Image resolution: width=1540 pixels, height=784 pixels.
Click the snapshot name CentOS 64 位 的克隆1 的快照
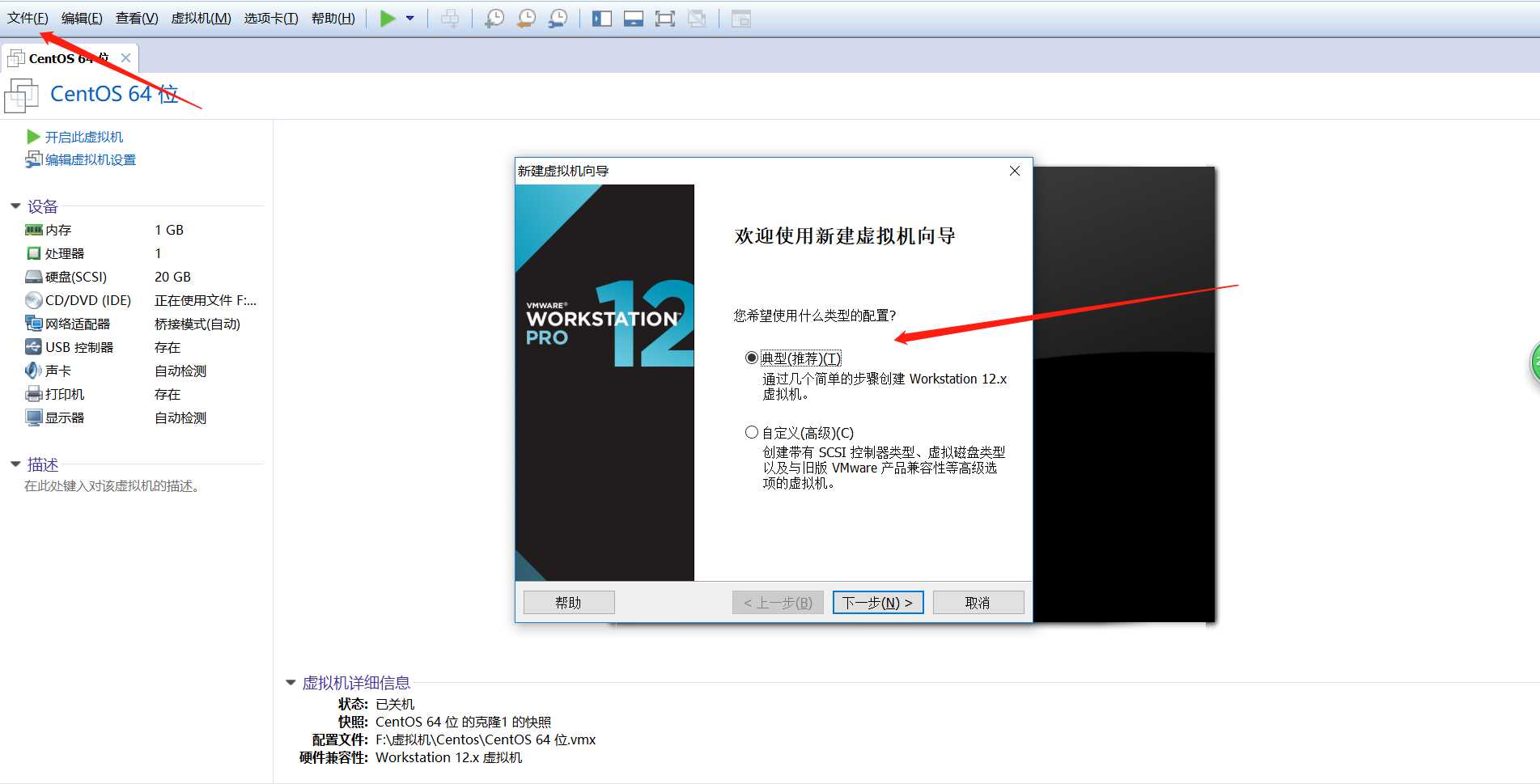click(463, 722)
